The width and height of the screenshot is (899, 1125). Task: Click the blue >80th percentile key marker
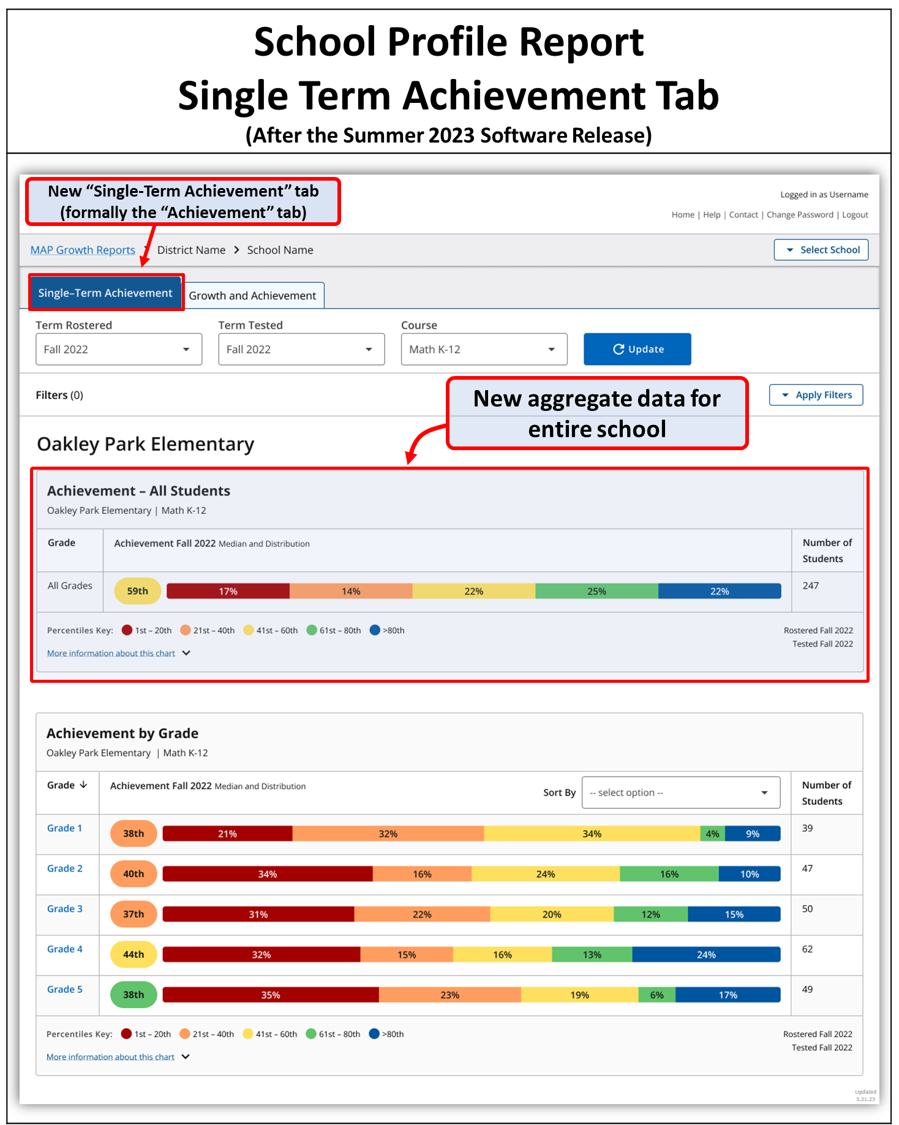click(376, 629)
